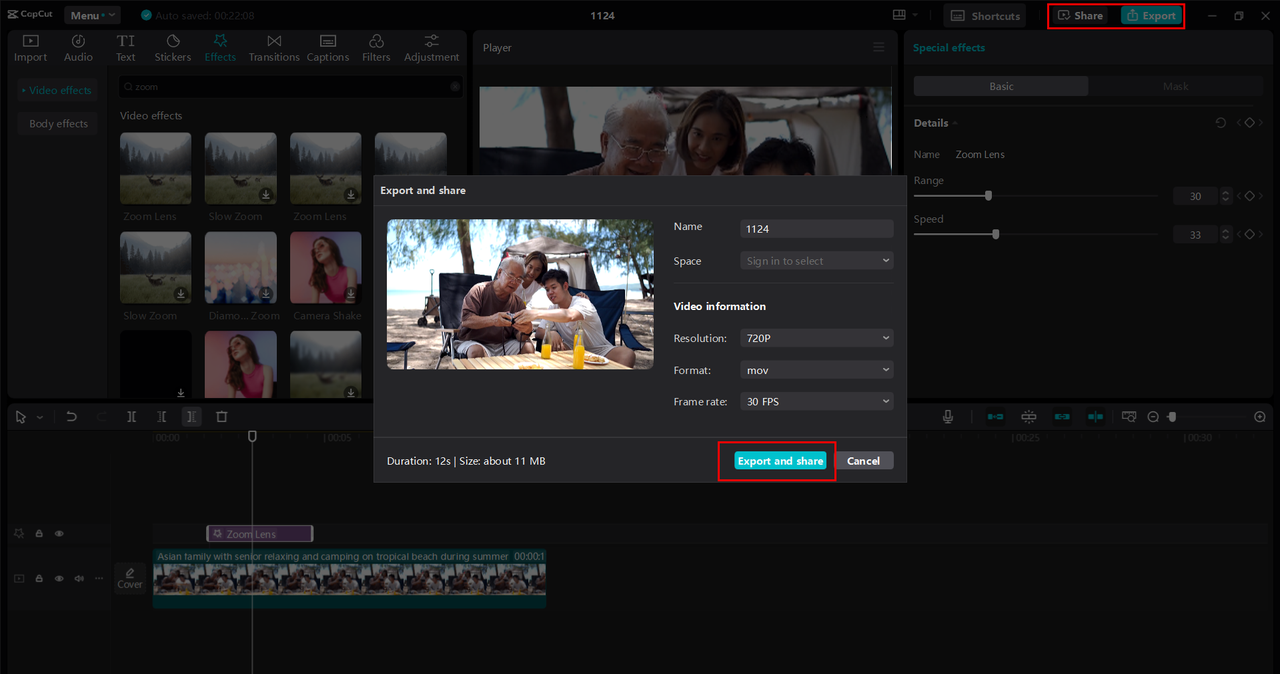This screenshot has height=674, width=1280.
Task: Add a keyframe for Range
Action: pyautogui.click(x=1249, y=196)
